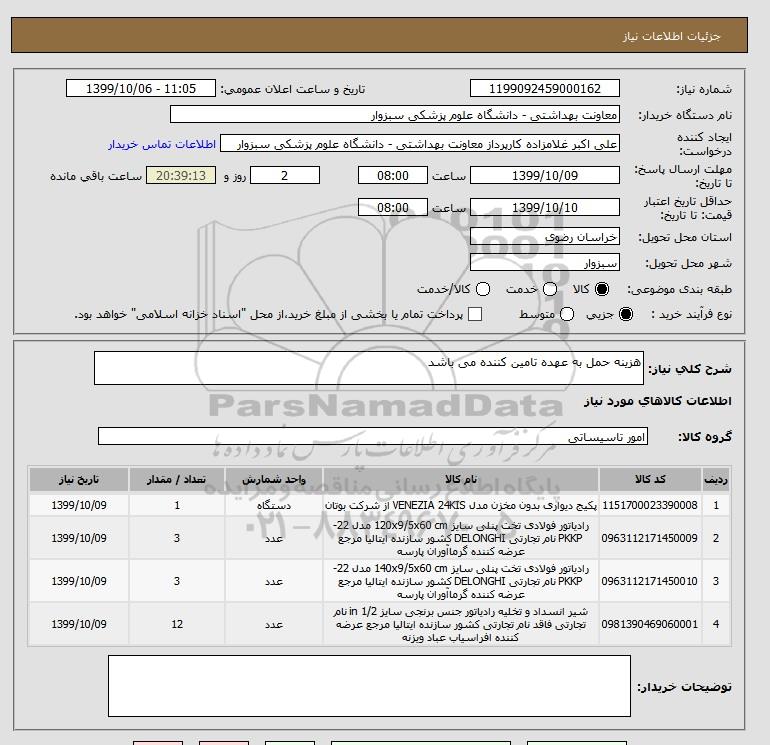
Task: Click the delivery city field سبزوار
Action: [x=545, y=262]
